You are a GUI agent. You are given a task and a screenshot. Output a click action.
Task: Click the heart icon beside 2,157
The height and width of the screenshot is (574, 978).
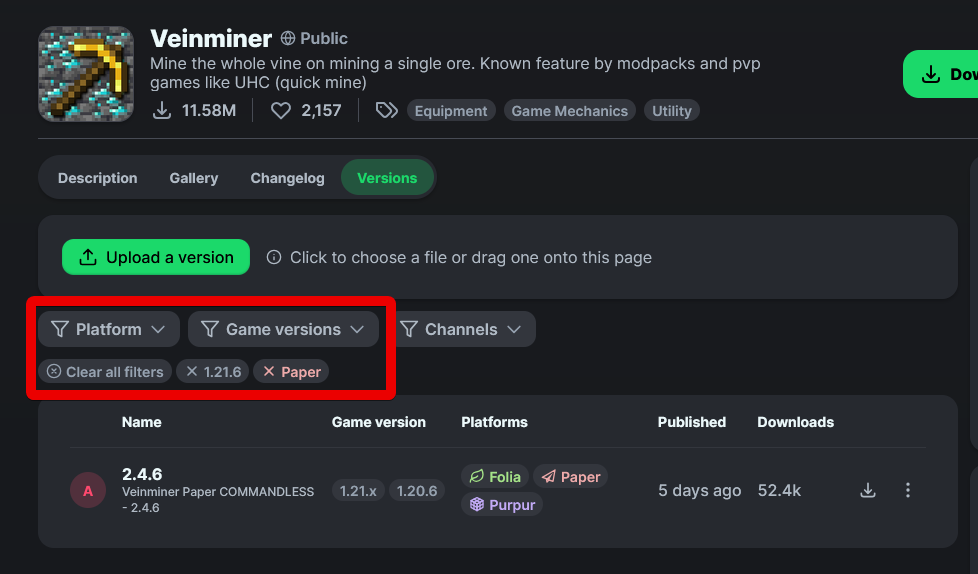point(281,110)
